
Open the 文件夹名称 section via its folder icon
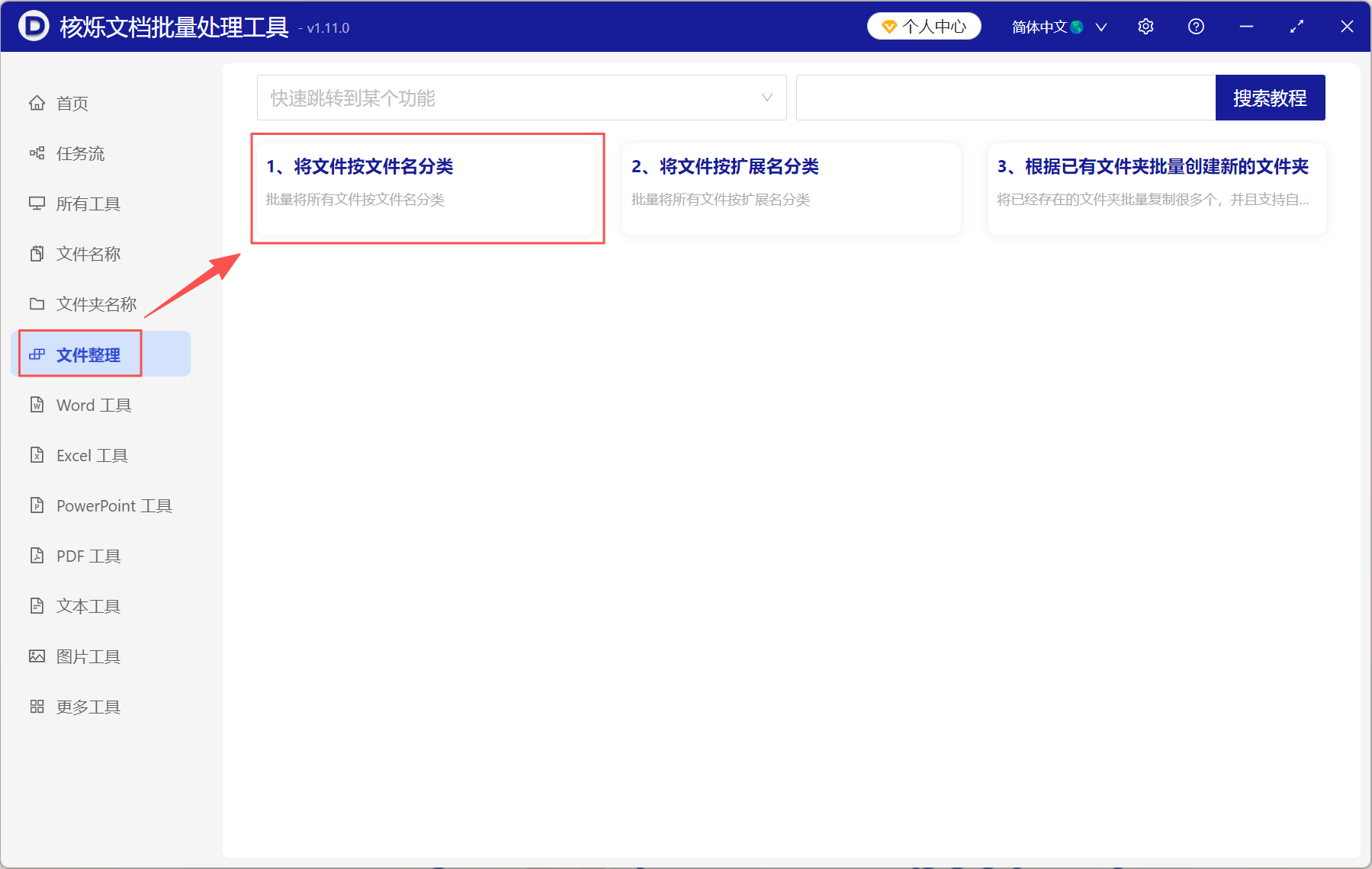coord(37,303)
